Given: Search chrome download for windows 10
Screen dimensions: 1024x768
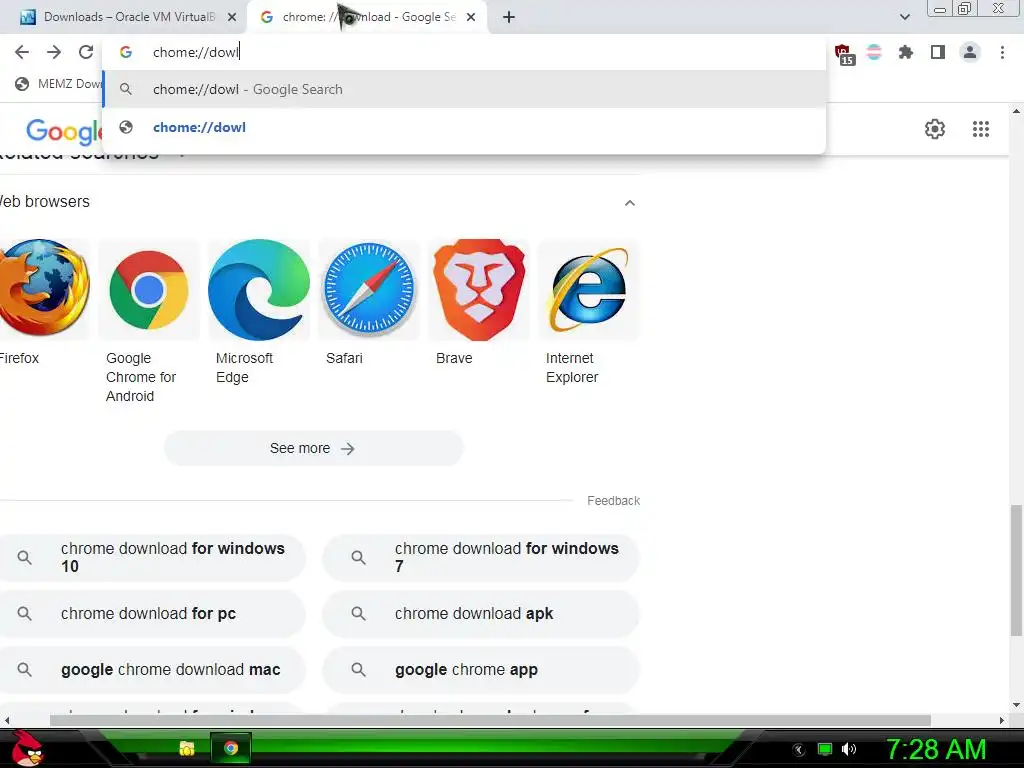Looking at the screenshot, I should [x=152, y=558].
